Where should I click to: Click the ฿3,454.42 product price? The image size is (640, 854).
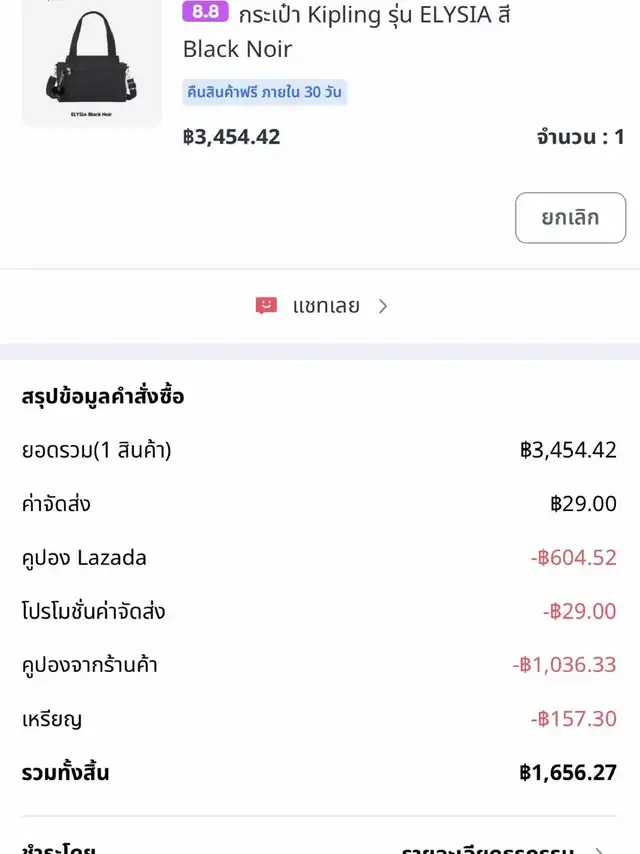[232, 137]
